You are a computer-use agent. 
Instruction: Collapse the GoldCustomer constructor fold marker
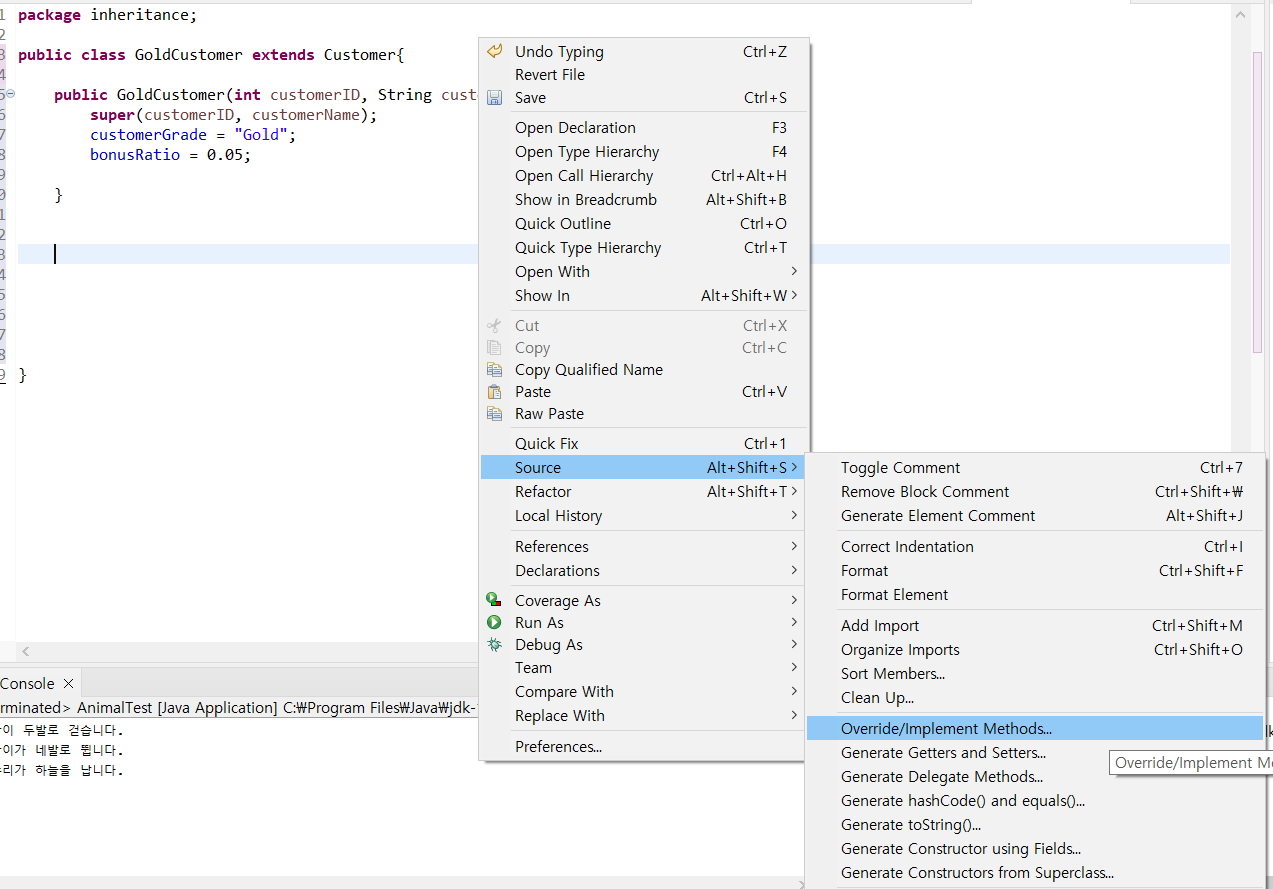[x=10, y=93]
